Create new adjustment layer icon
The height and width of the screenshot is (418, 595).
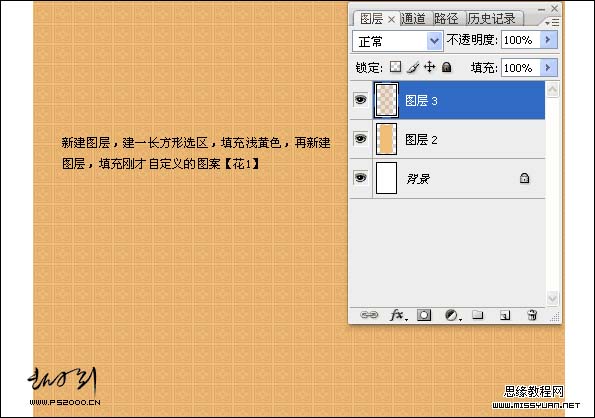pyautogui.click(x=452, y=315)
